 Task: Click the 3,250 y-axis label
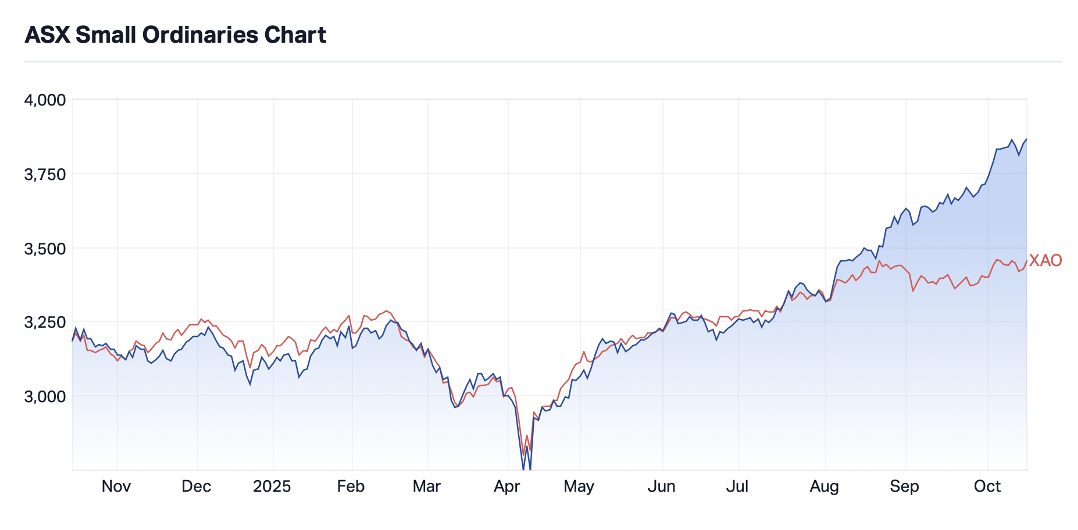pyautogui.click(x=44, y=322)
